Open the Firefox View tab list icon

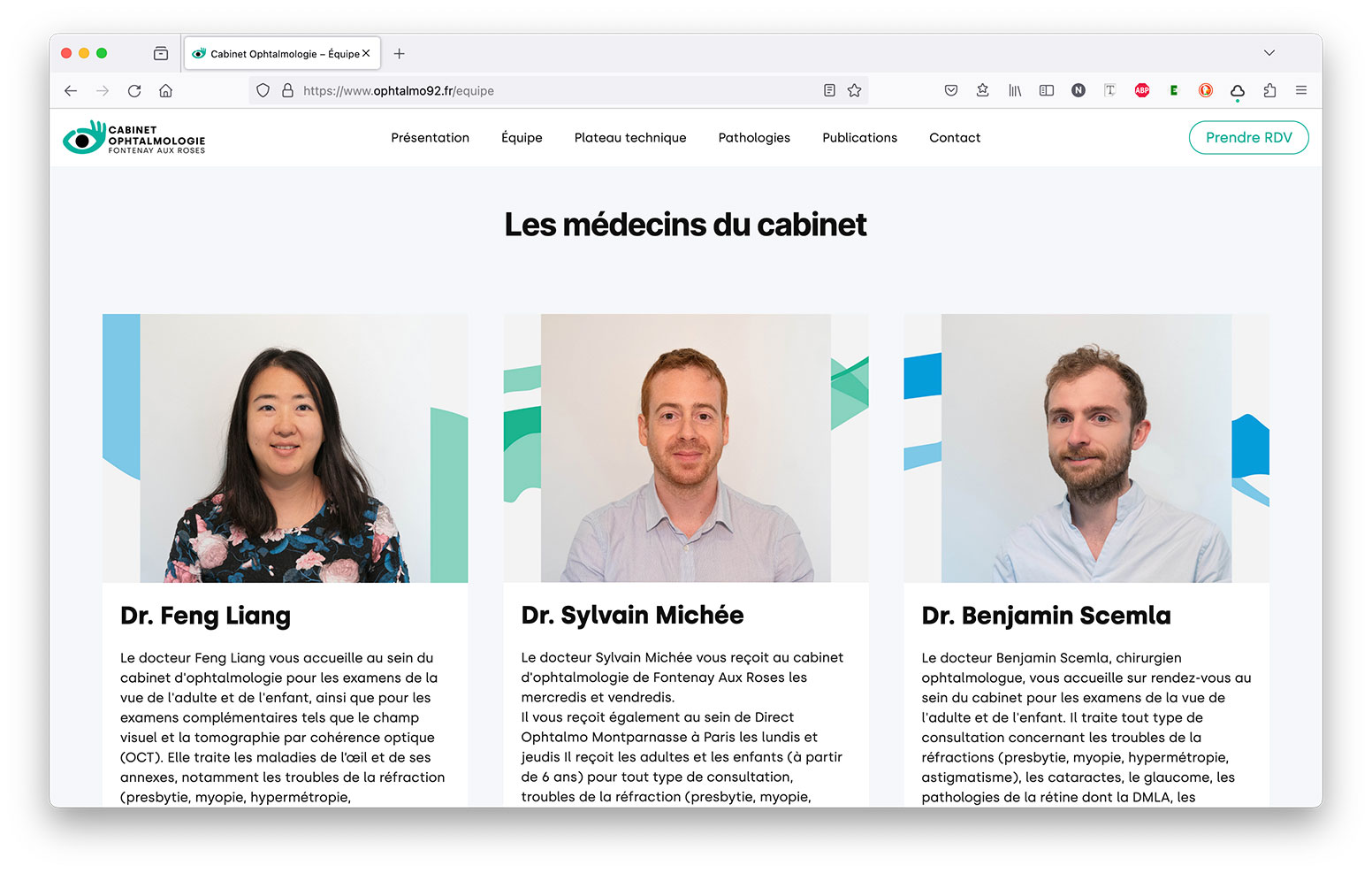tap(161, 54)
